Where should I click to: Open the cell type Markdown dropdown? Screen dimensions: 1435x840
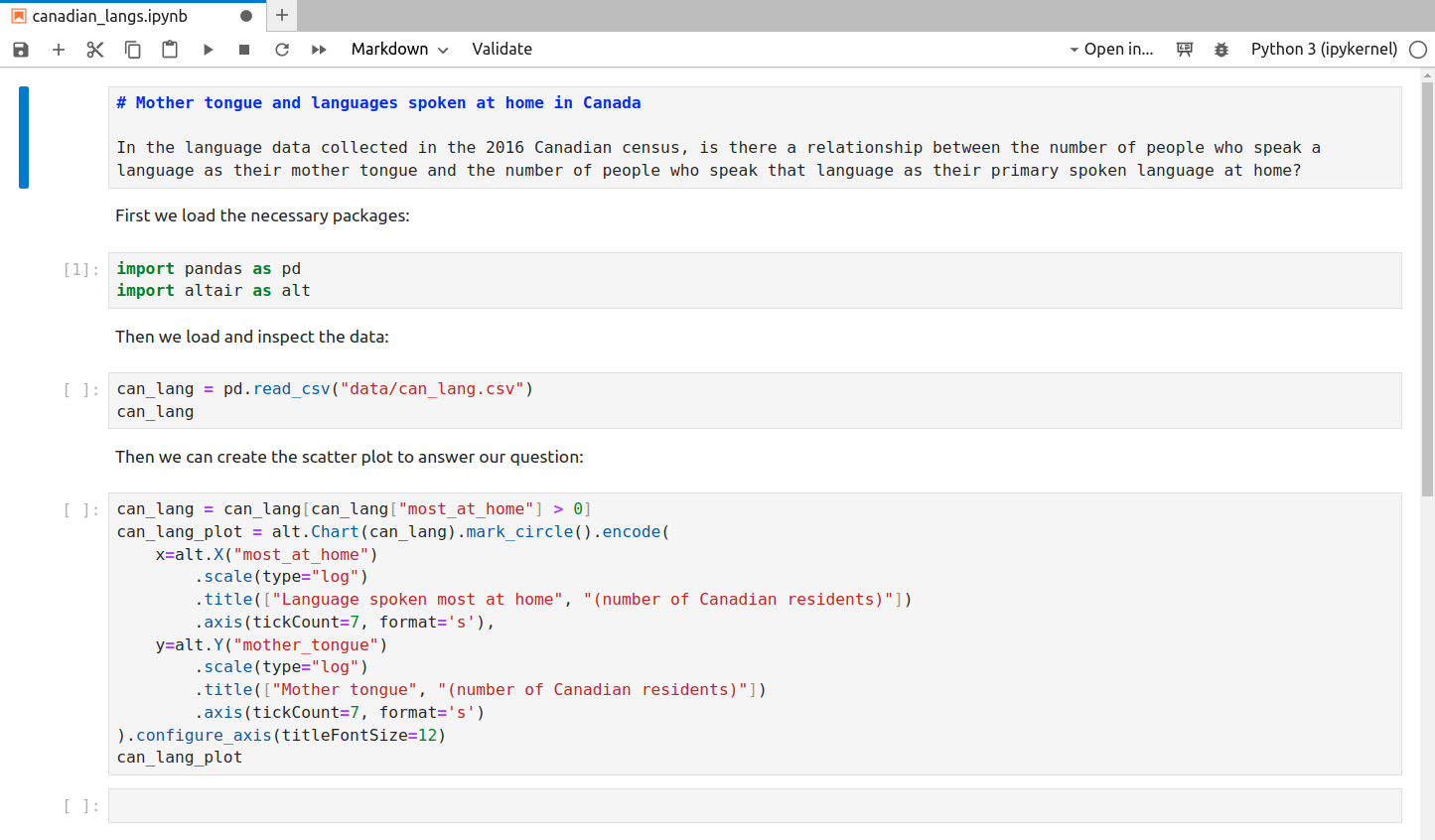click(x=399, y=50)
